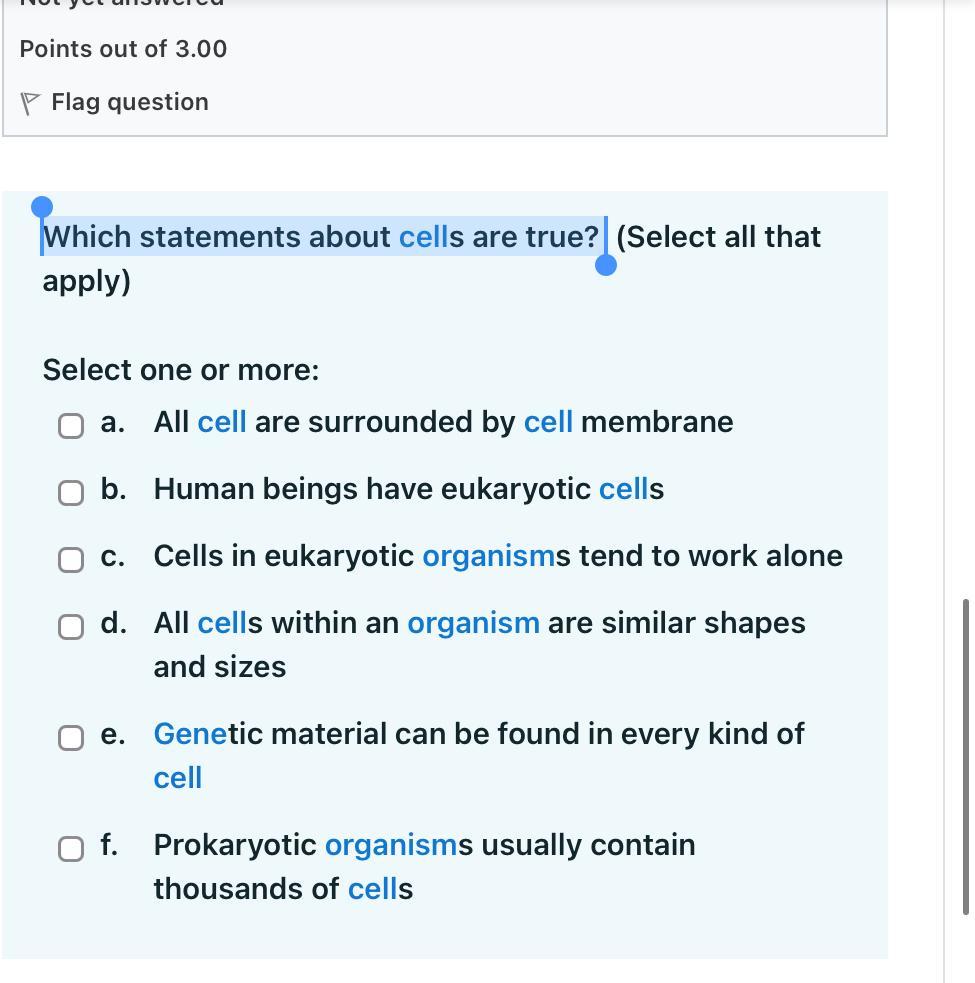
Task: Click the "cell" link ending option e
Action: (178, 778)
